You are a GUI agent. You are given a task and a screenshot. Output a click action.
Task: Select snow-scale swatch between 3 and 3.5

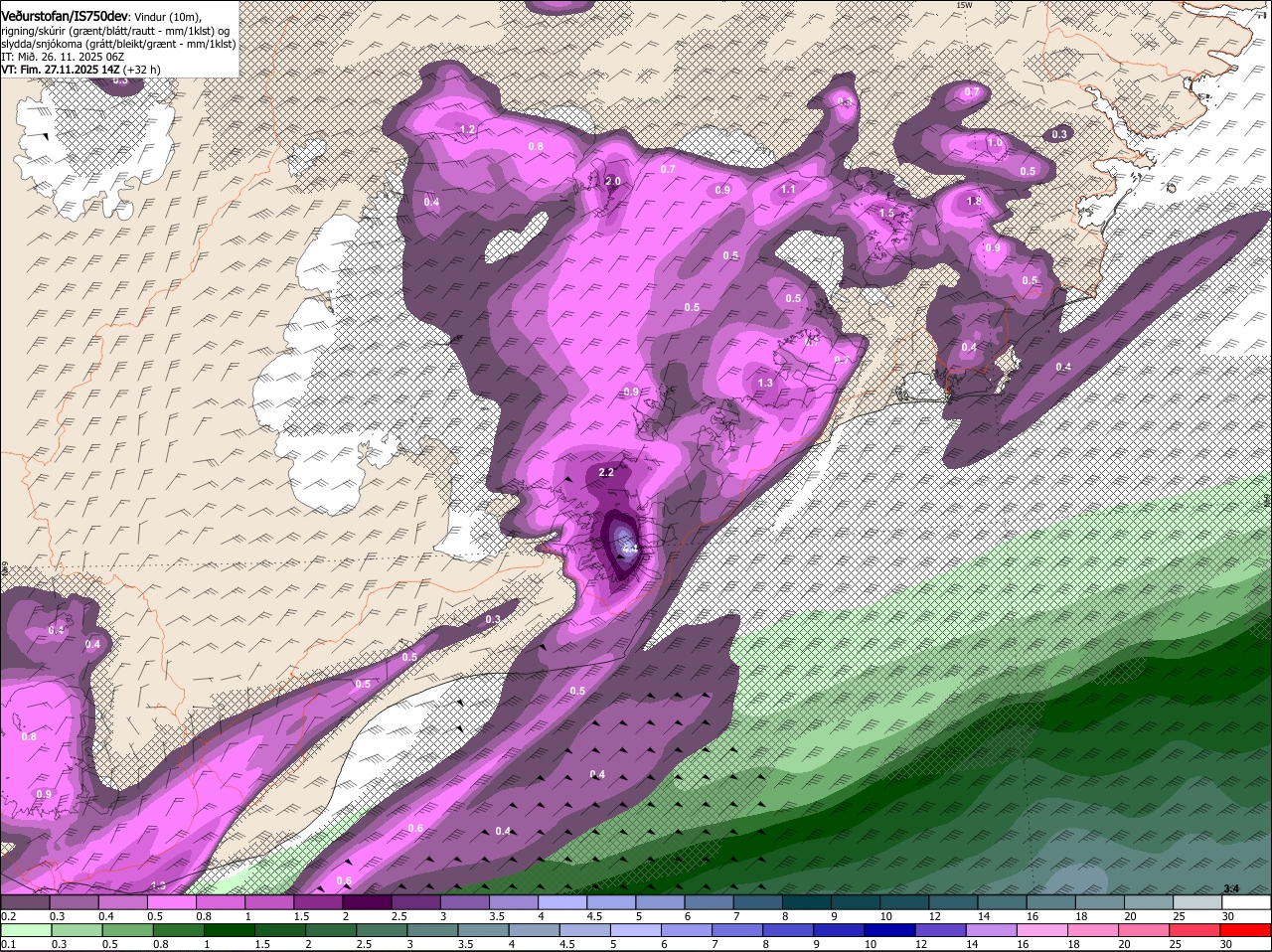click(464, 902)
